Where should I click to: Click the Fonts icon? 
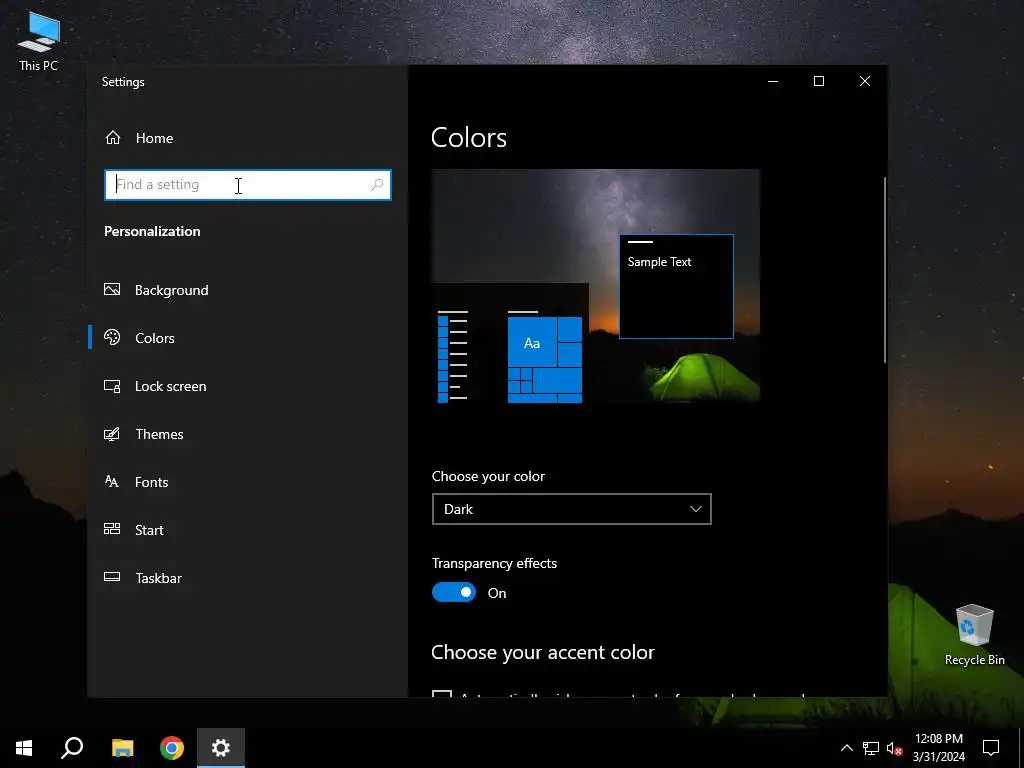pos(112,482)
